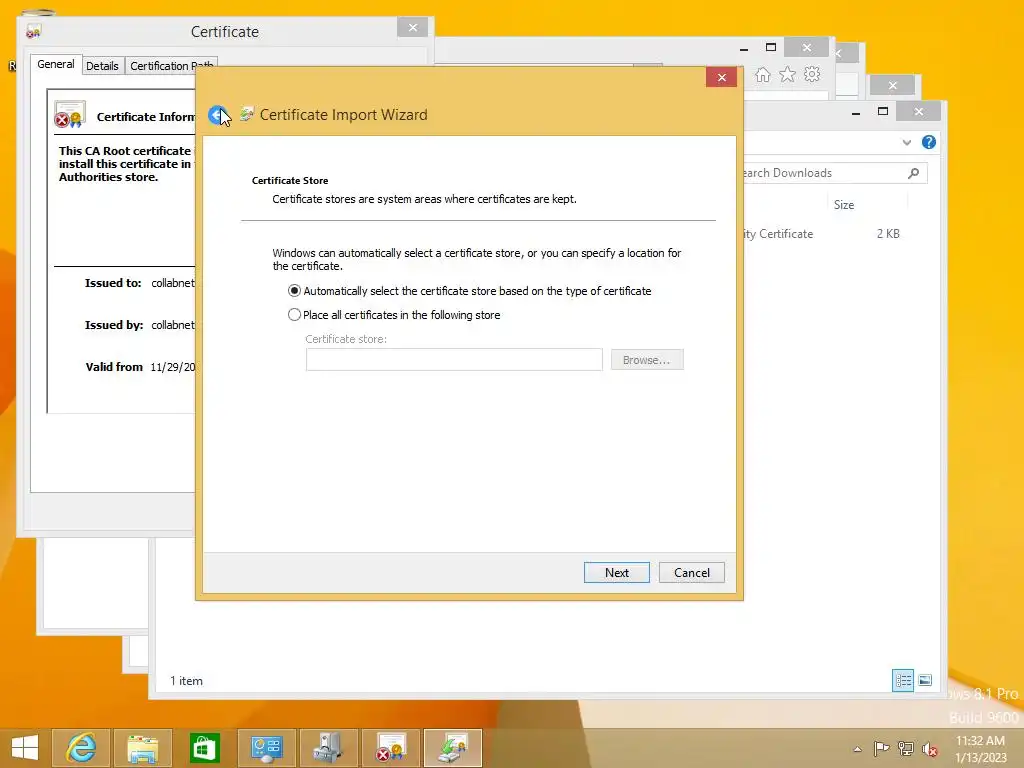The image size is (1024, 768).
Task: Open File Explorer from taskbar
Action: [x=143, y=748]
